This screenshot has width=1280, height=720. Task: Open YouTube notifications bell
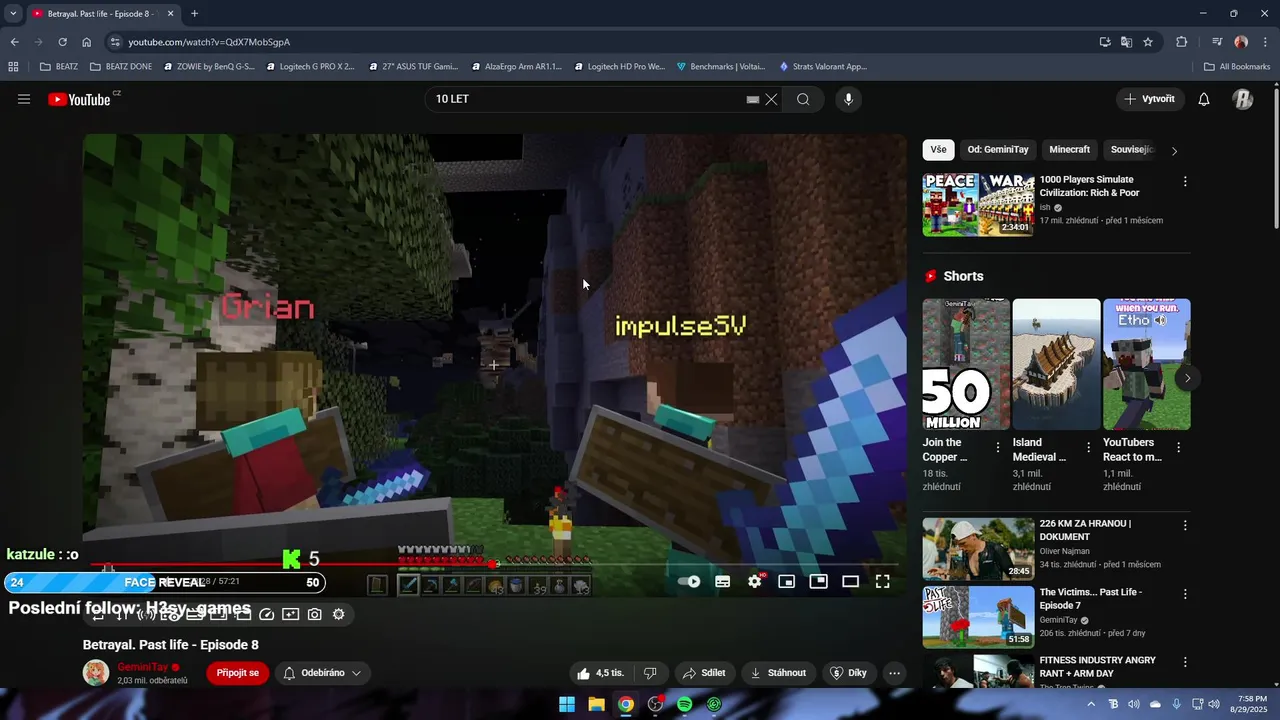1204,99
